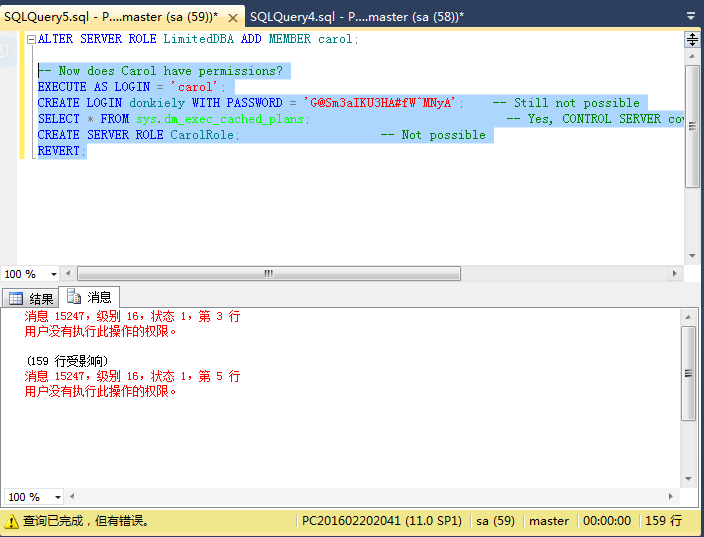Image resolution: width=704 pixels, height=537 pixels.
Task: Click editor vertical scrollbar up arrow
Action: point(692,57)
